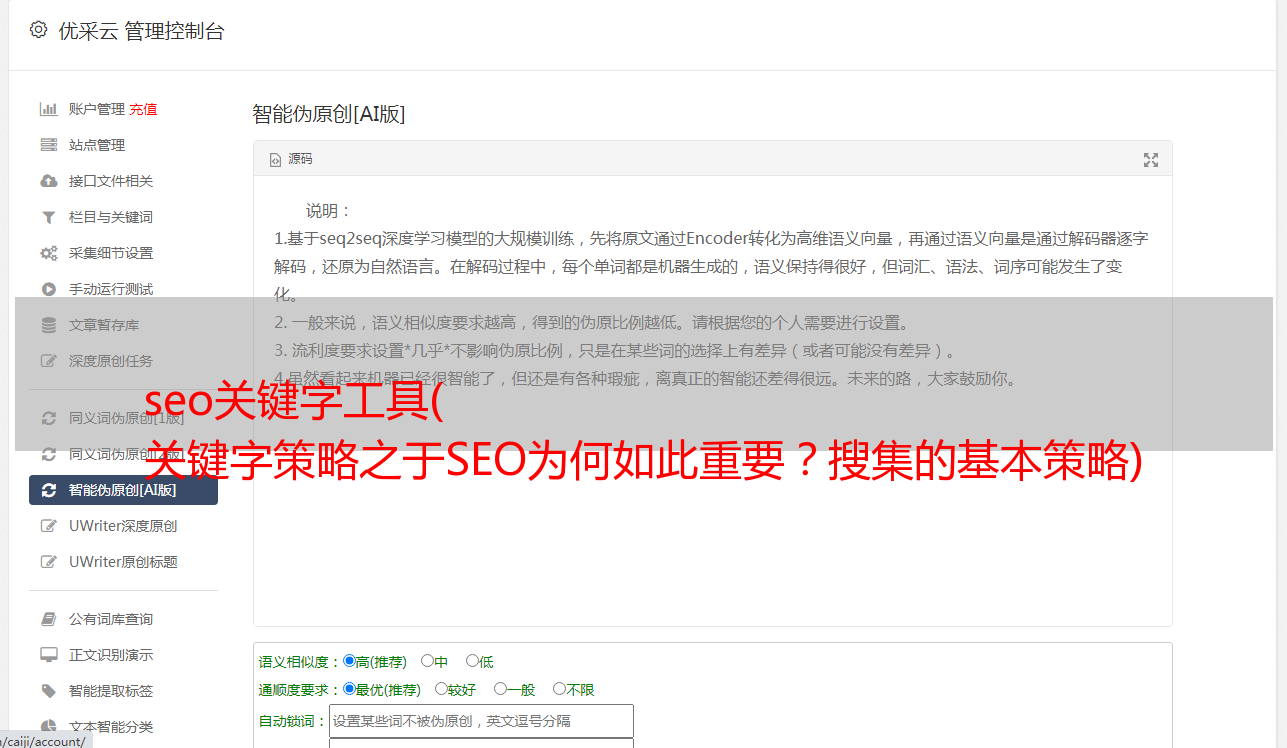
Task: Select 较好 for 通顺度要求
Action: click(x=441, y=689)
